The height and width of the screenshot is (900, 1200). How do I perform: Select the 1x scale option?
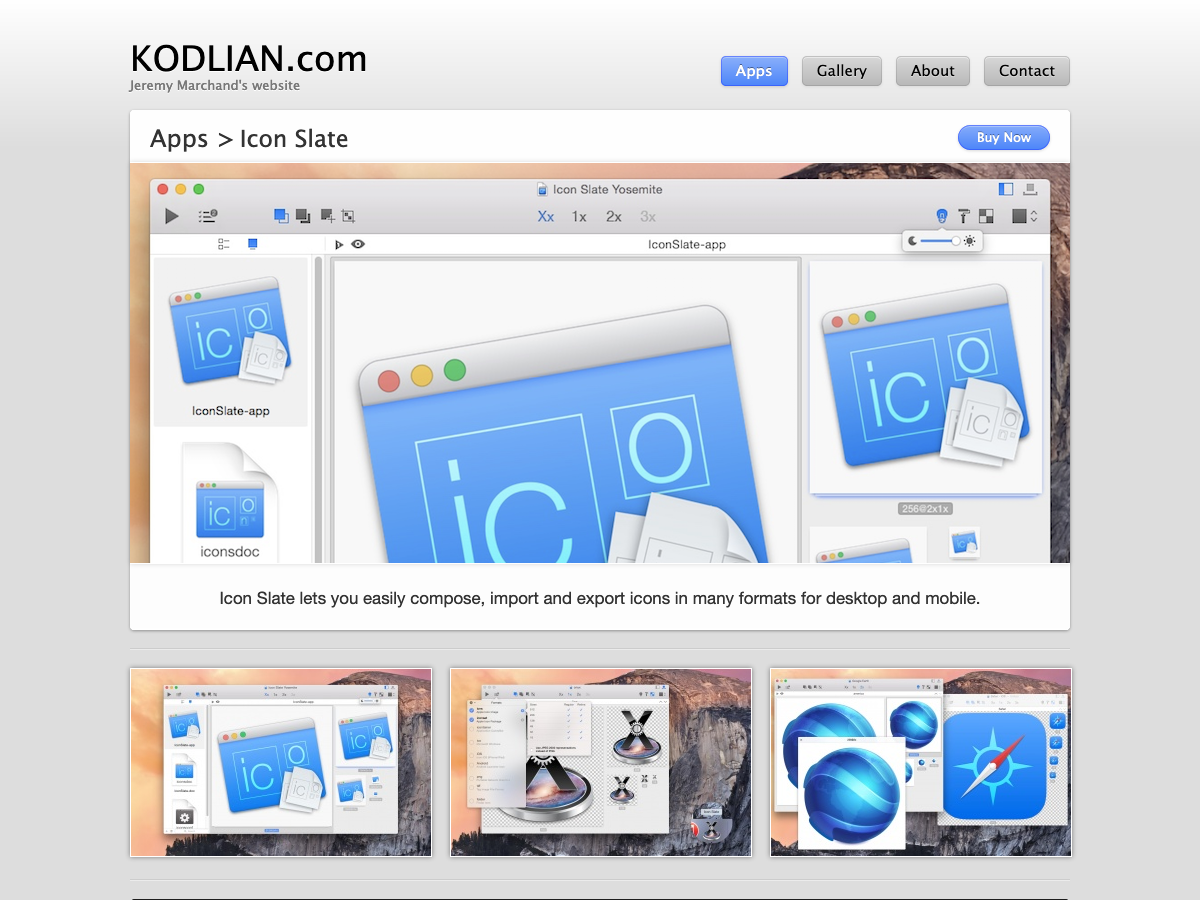pyautogui.click(x=579, y=216)
